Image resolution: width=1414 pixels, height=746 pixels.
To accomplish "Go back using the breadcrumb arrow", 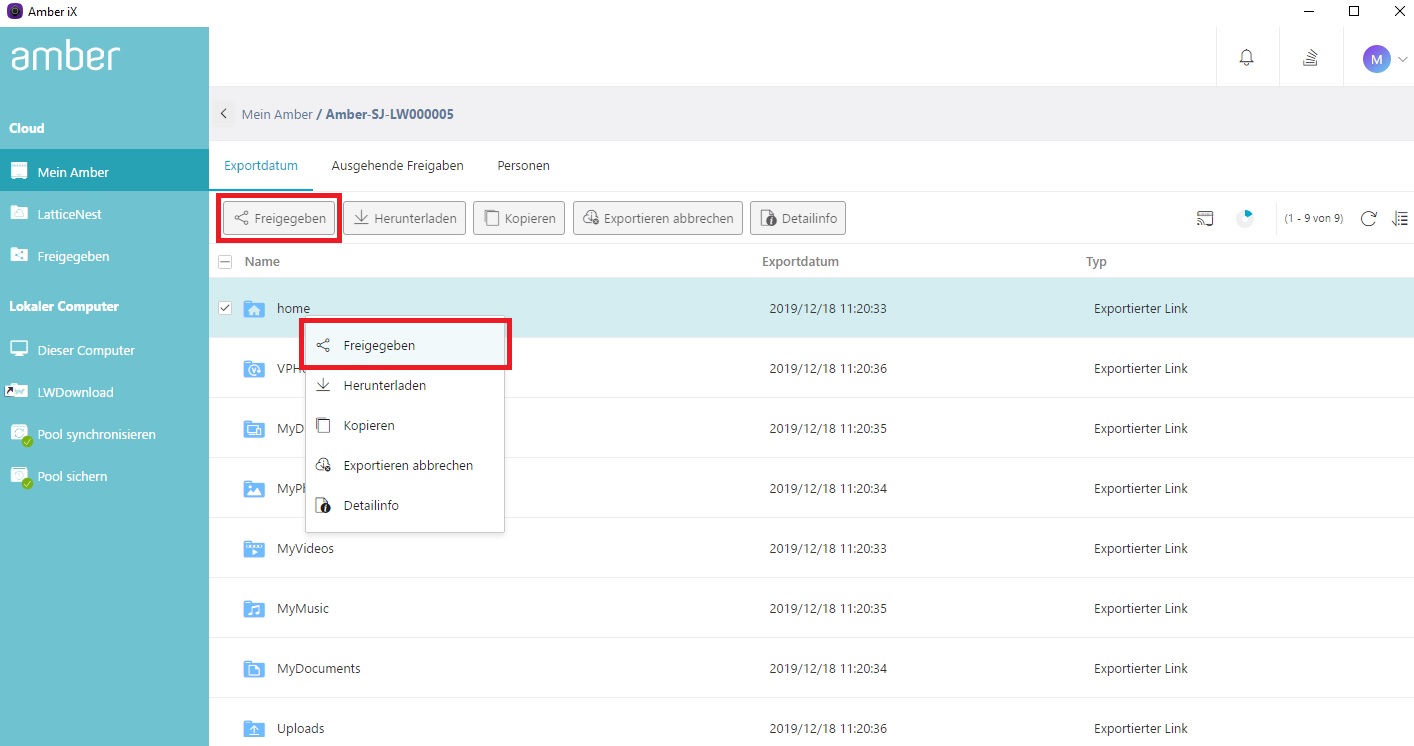I will [224, 114].
